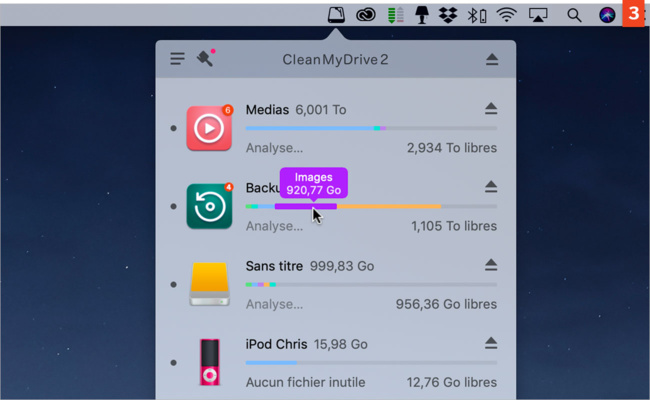Screen dimensions: 650x400
Task: Click the Medias storage usage bar
Action: [x=371, y=128]
